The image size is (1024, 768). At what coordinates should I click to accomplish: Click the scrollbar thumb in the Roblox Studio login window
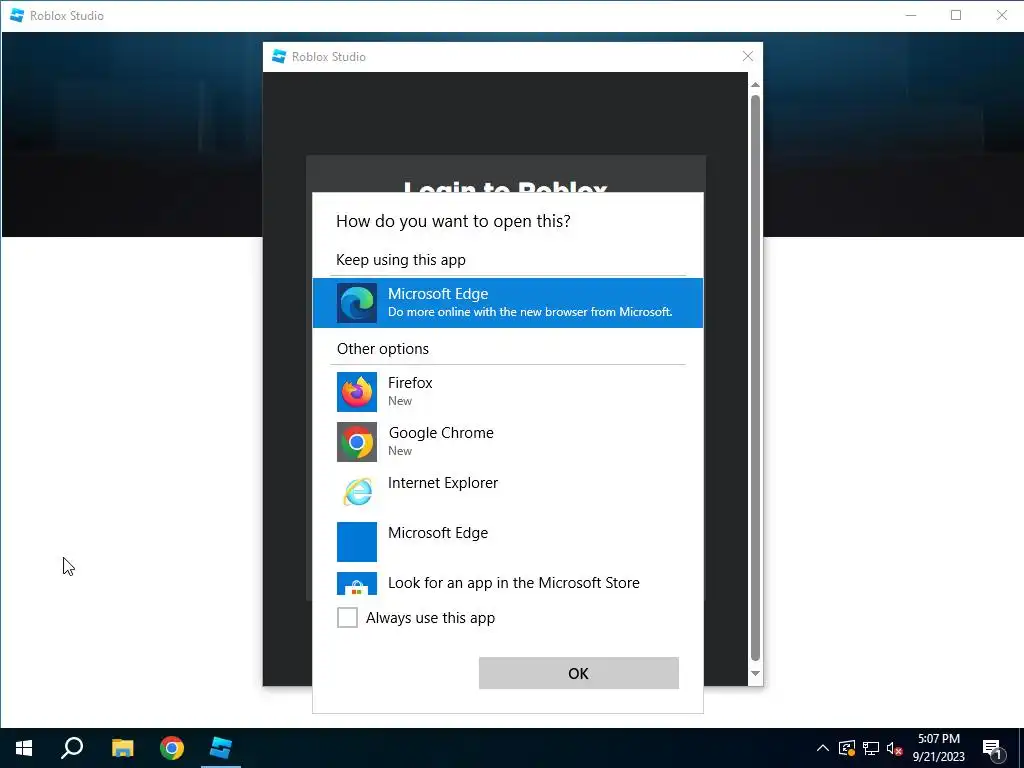point(755,377)
